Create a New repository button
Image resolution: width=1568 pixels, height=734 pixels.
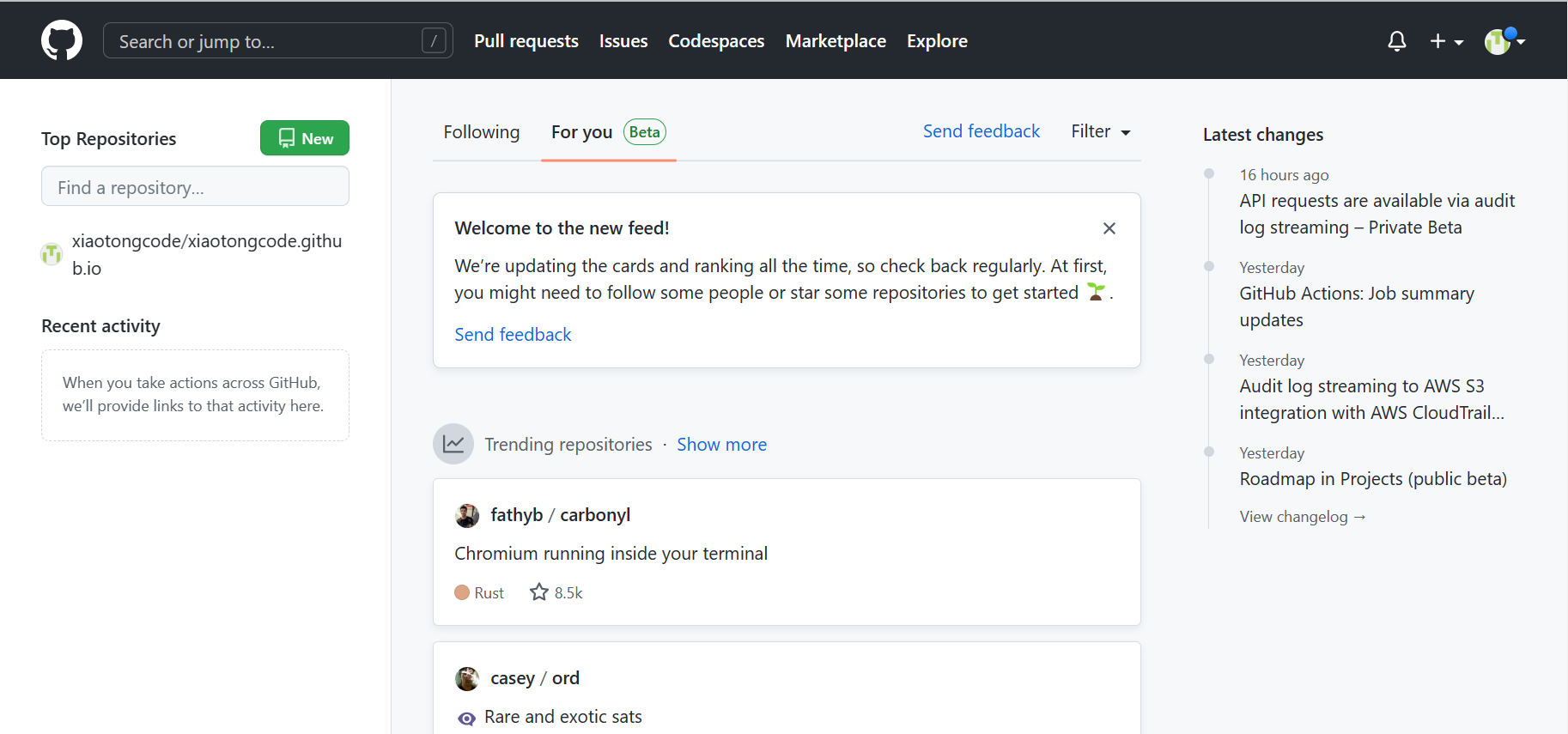(305, 138)
